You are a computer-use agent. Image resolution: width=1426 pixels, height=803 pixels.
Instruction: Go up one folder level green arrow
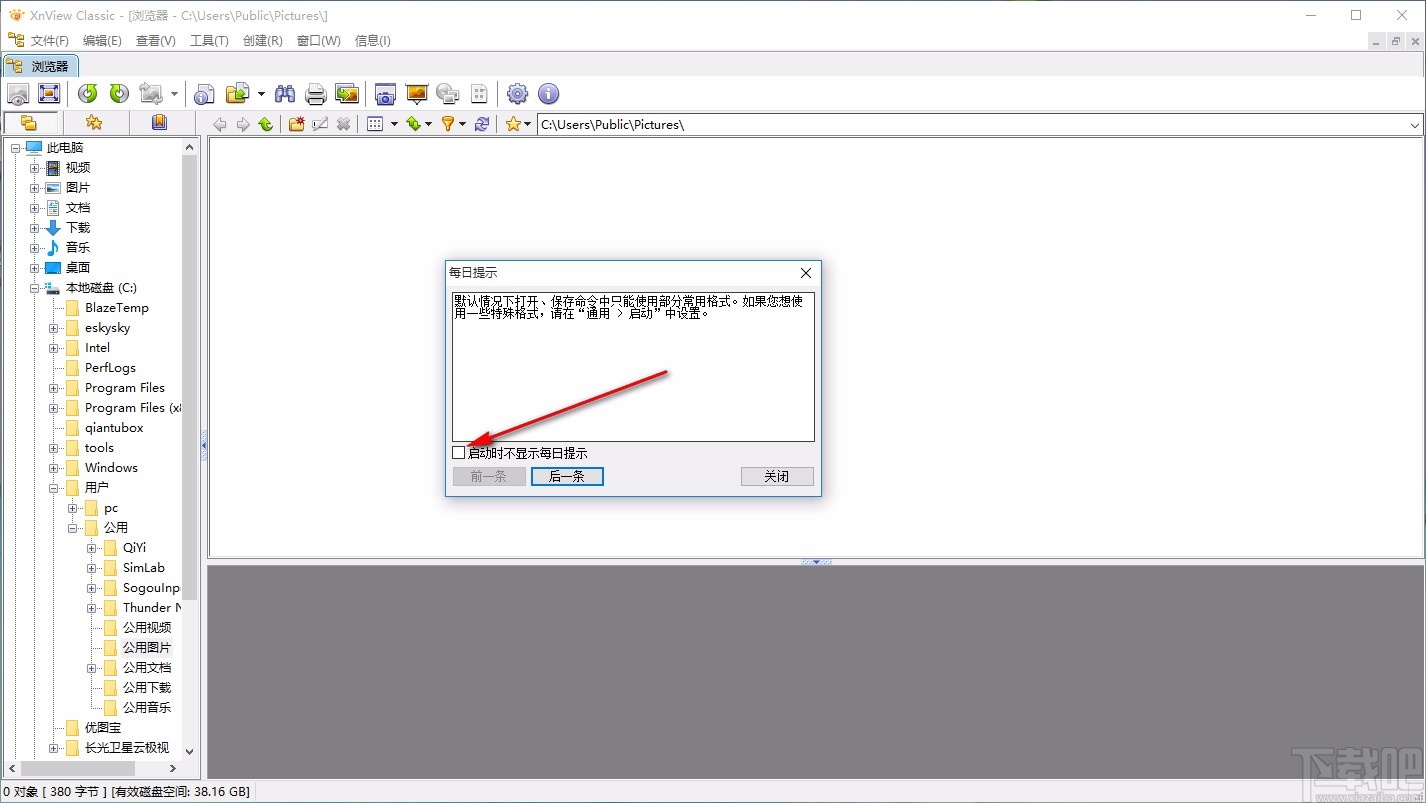pyautogui.click(x=265, y=124)
